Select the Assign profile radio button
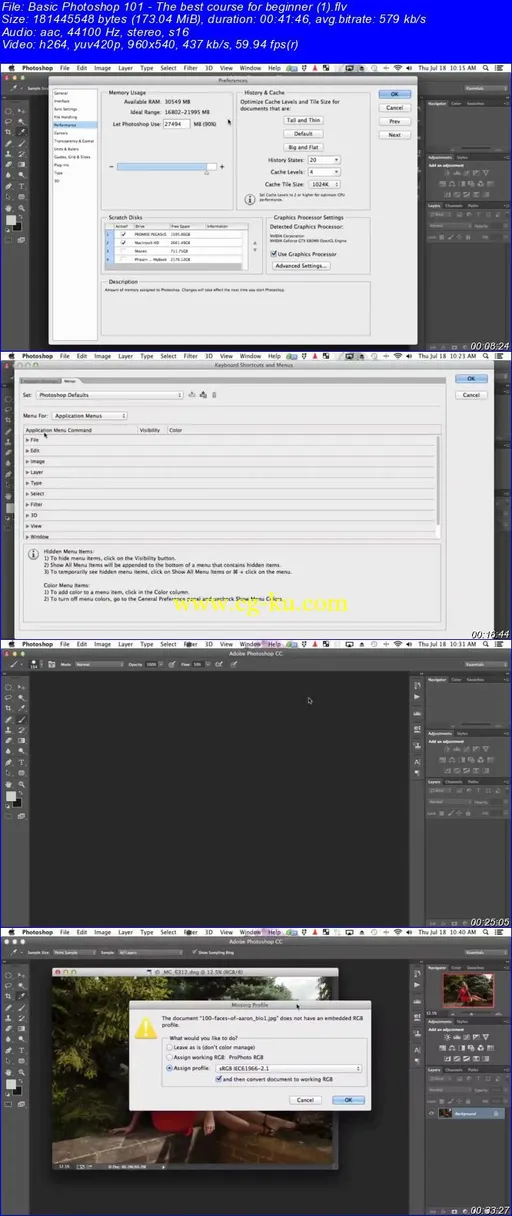Image resolution: width=512 pixels, height=1216 pixels. tap(169, 1068)
